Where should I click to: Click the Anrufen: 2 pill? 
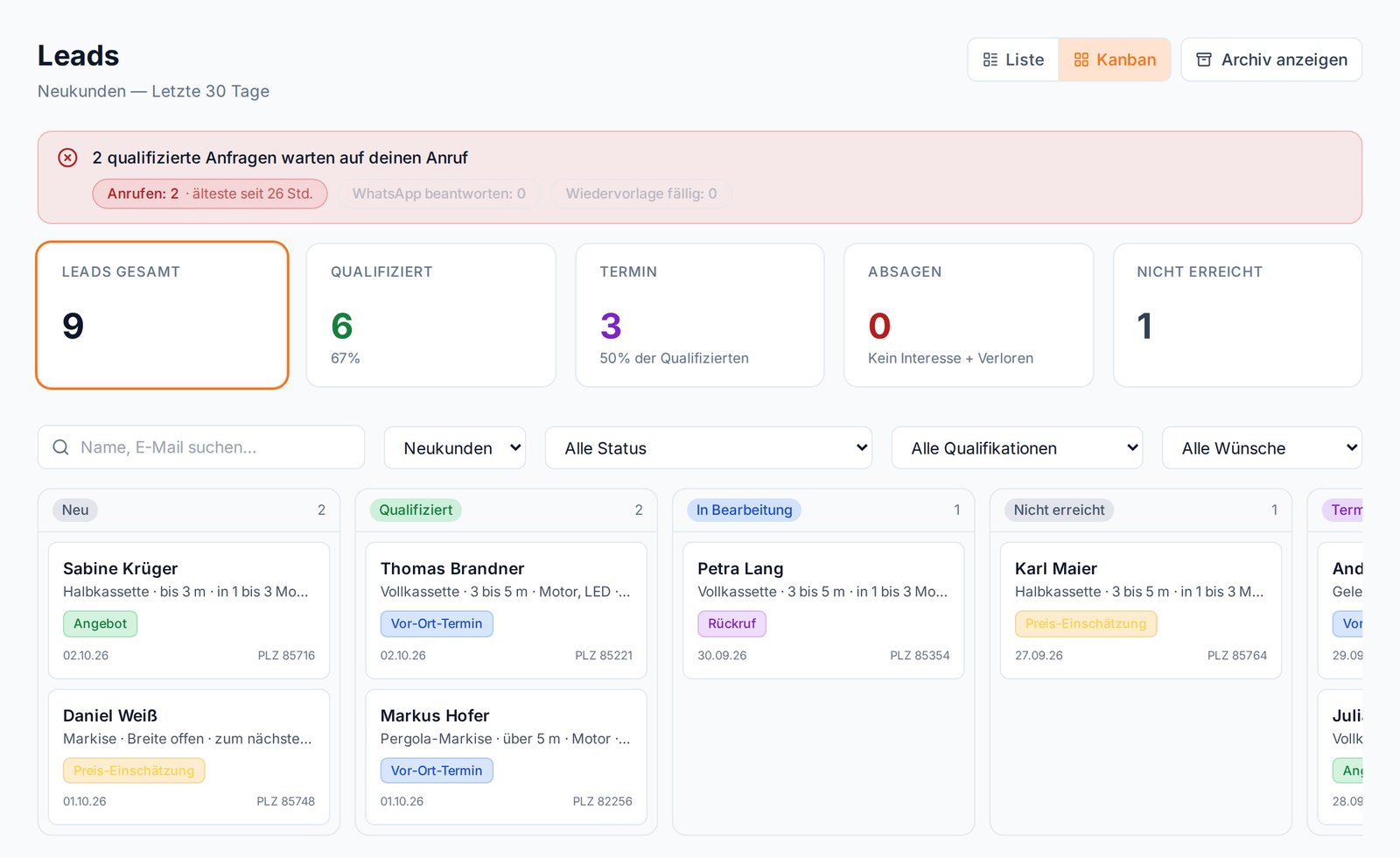[210, 193]
